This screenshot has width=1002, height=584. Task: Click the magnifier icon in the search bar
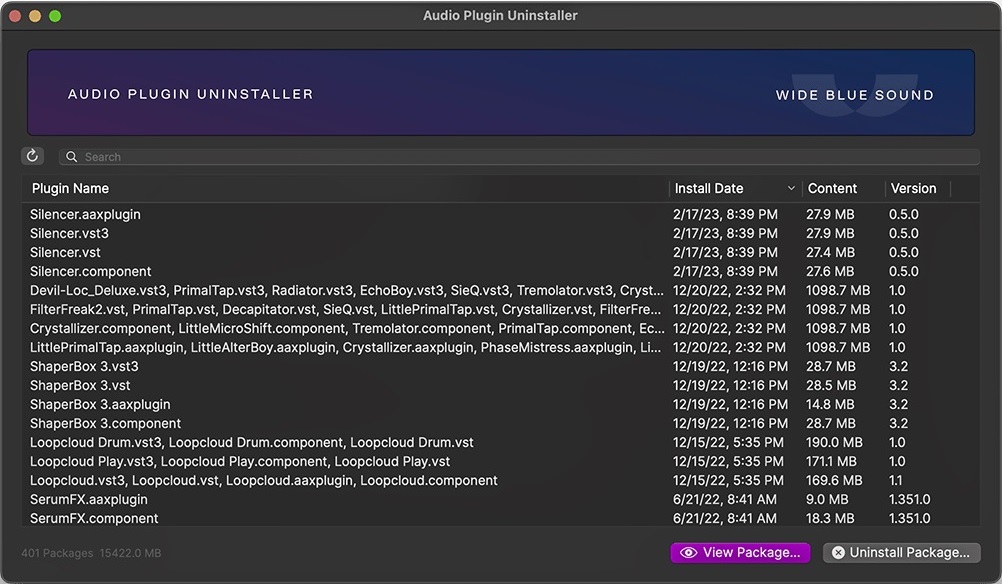[x=72, y=157]
